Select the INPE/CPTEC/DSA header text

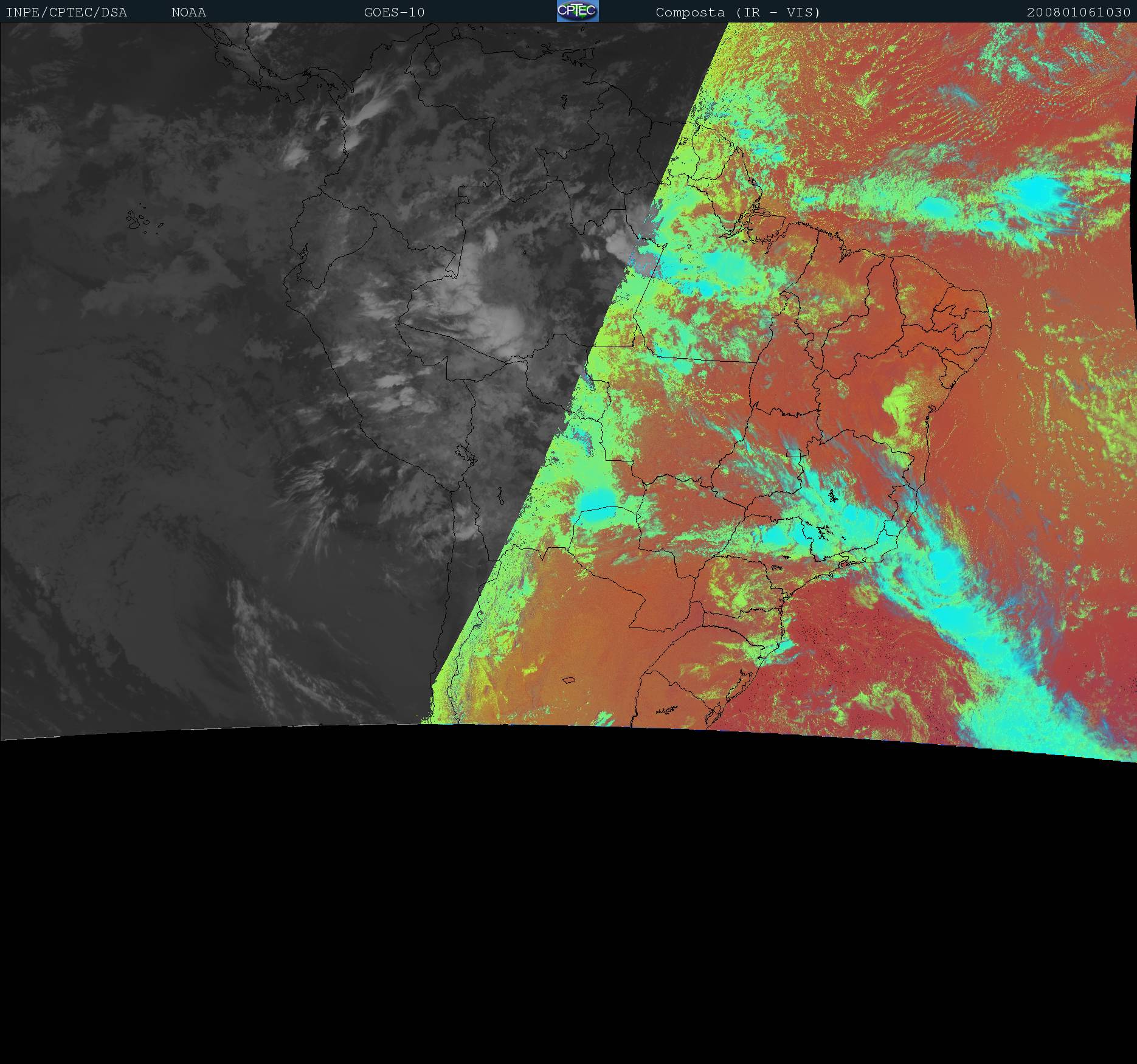click(x=66, y=12)
